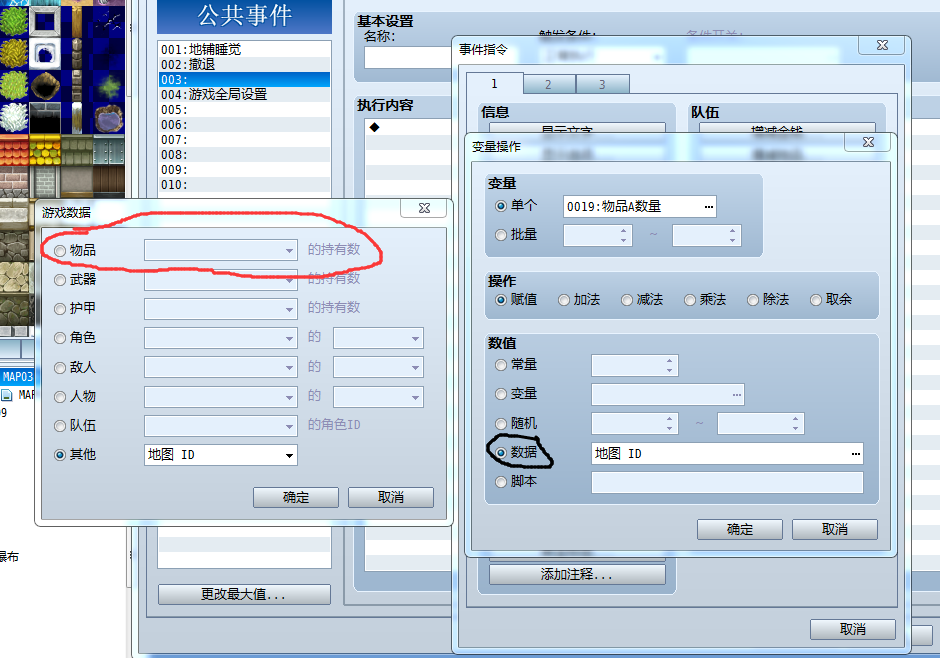The image size is (940, 658).
Task: Select 变量 as the value source
Action: (501, 394)
